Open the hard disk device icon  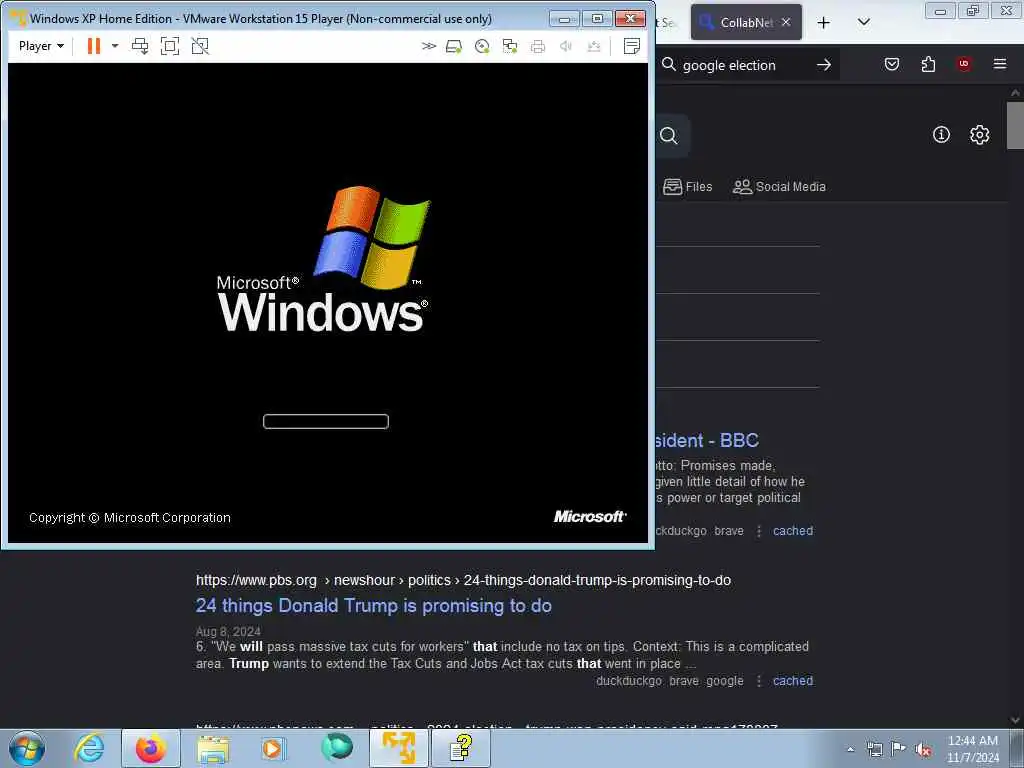454,46
